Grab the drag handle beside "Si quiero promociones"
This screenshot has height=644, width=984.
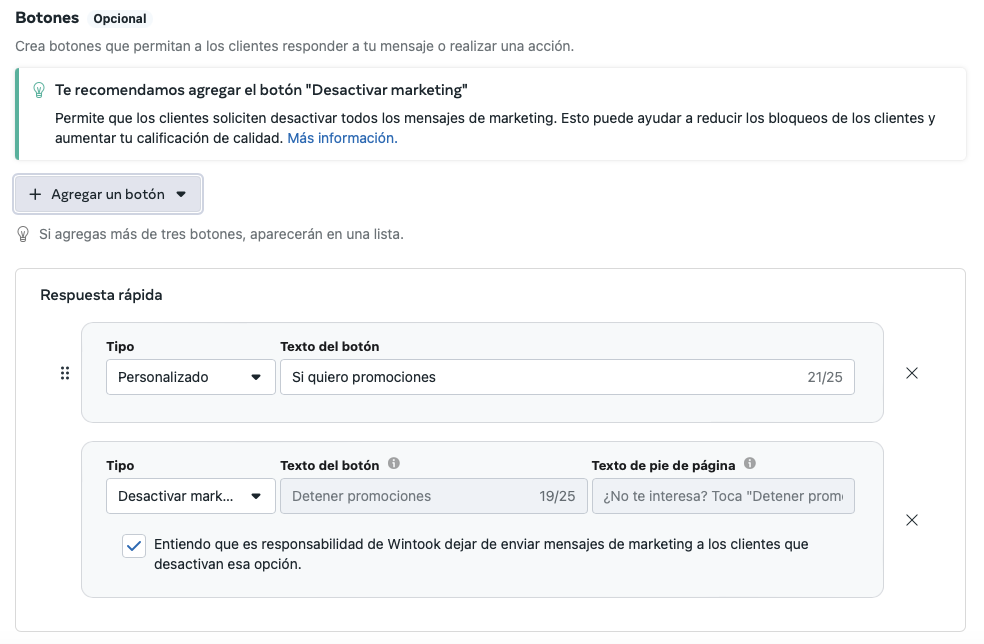click(65, 373)
